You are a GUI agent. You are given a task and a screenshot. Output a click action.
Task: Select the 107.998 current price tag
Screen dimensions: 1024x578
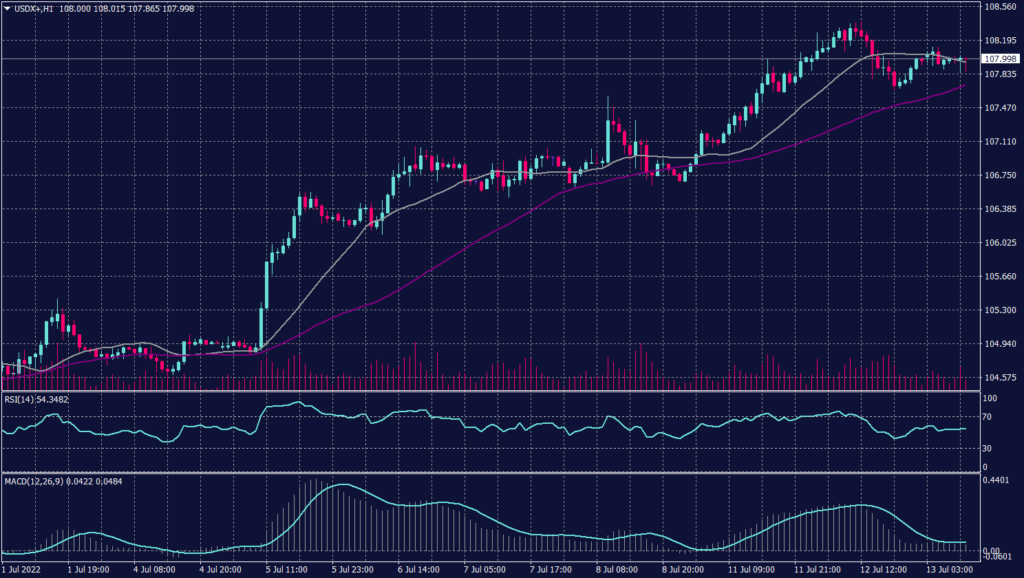coord(1000,60)
